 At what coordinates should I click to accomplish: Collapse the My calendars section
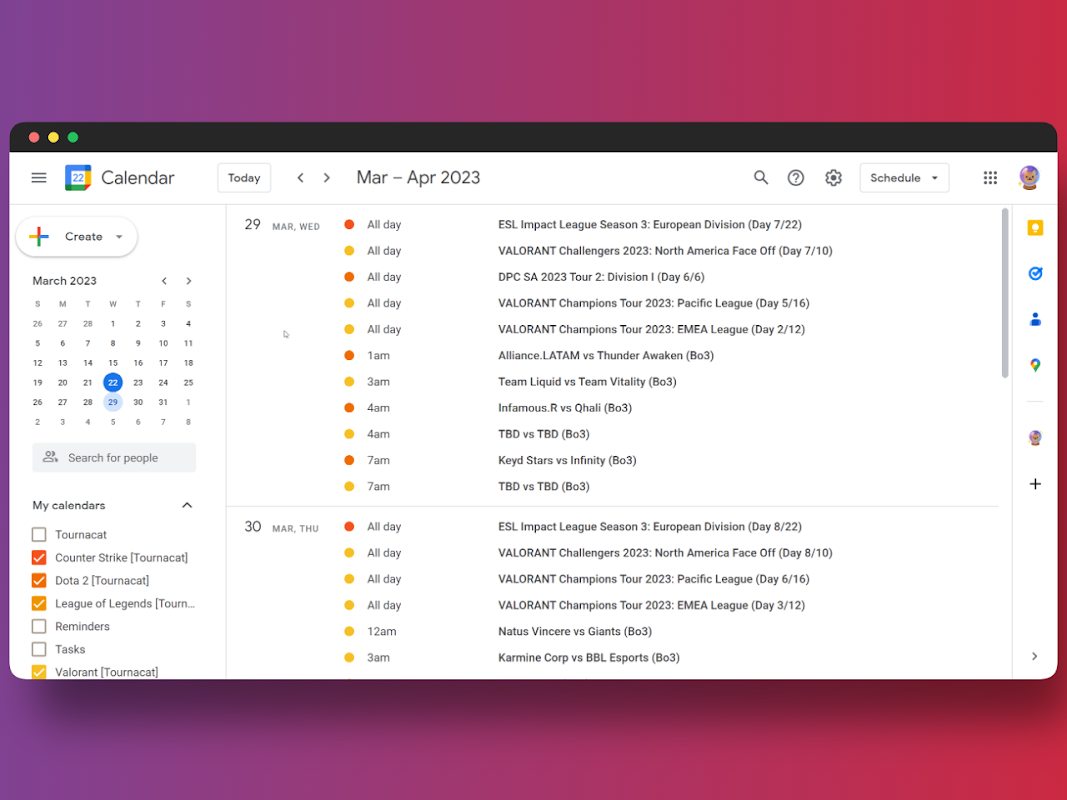click(x=187, y=505)
